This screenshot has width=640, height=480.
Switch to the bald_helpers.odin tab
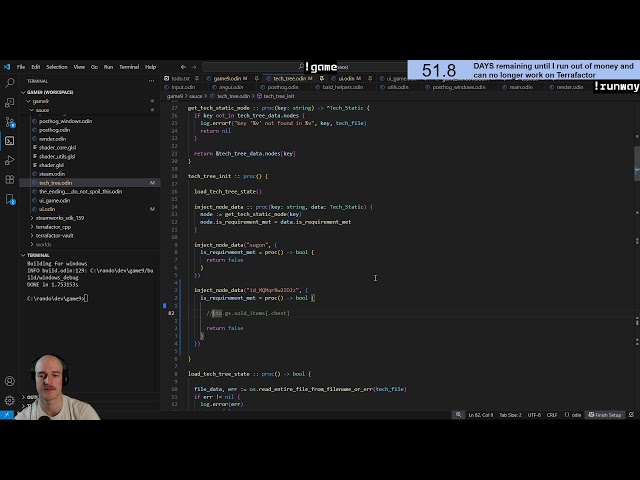[x=342, y=87]
